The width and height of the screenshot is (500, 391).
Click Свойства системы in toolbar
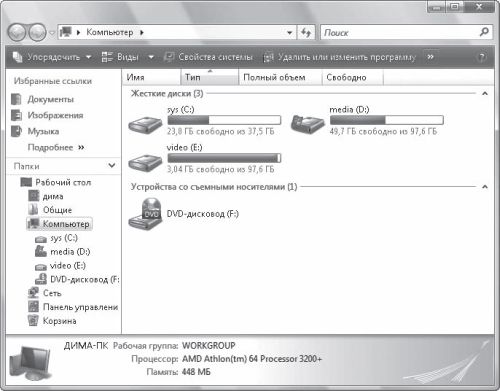coord(209,57)
